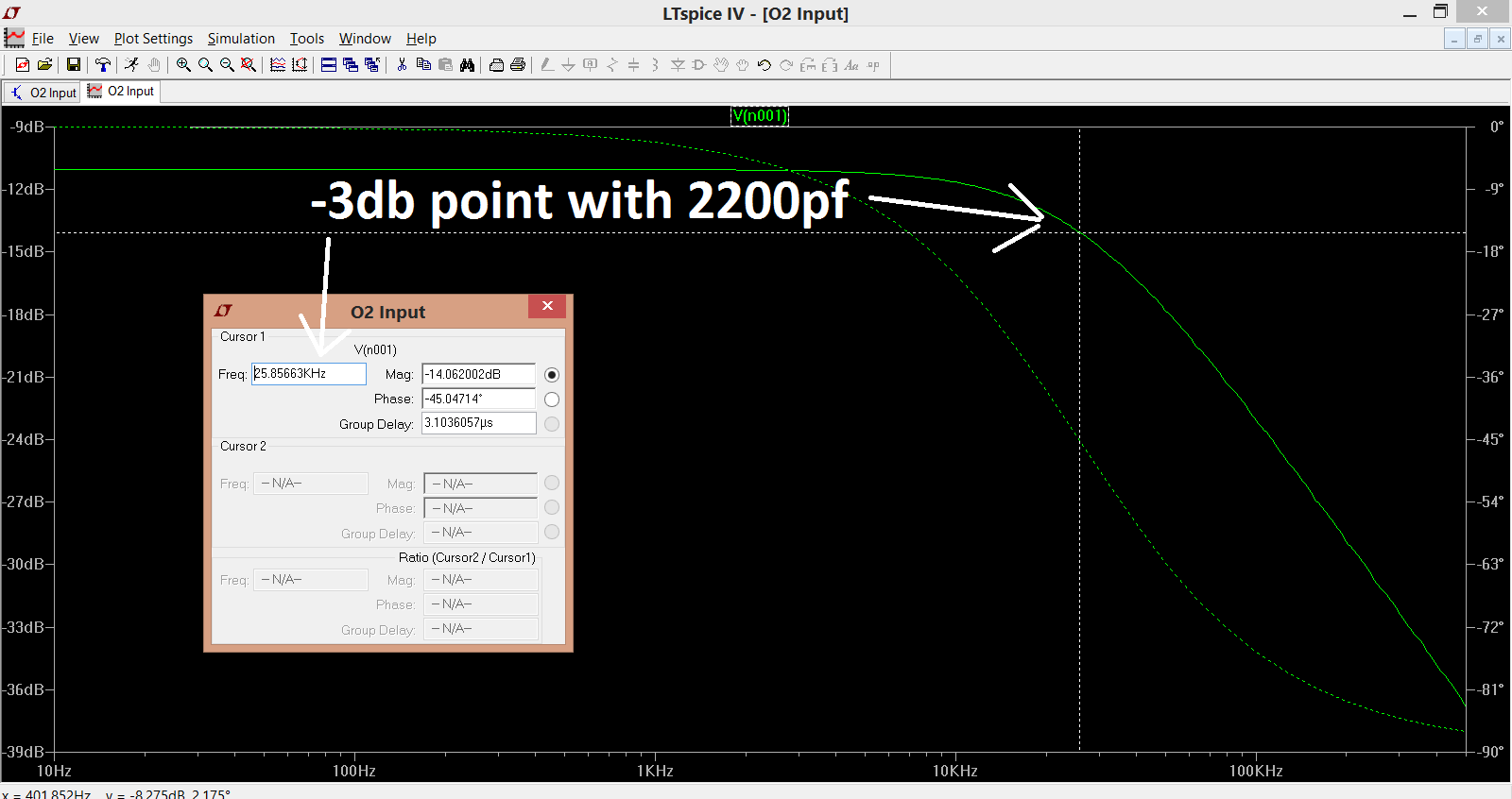Click the SPICE directive .op icon
The image size is (1512, 799).
pos(873,64)
